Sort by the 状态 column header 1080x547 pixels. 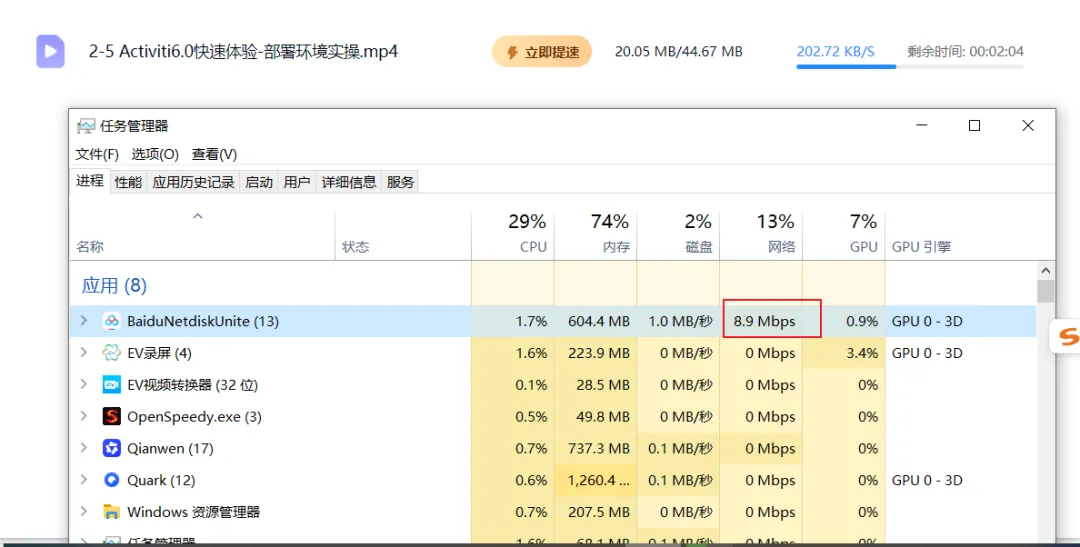pyautogui.click(x=355, y=247)
